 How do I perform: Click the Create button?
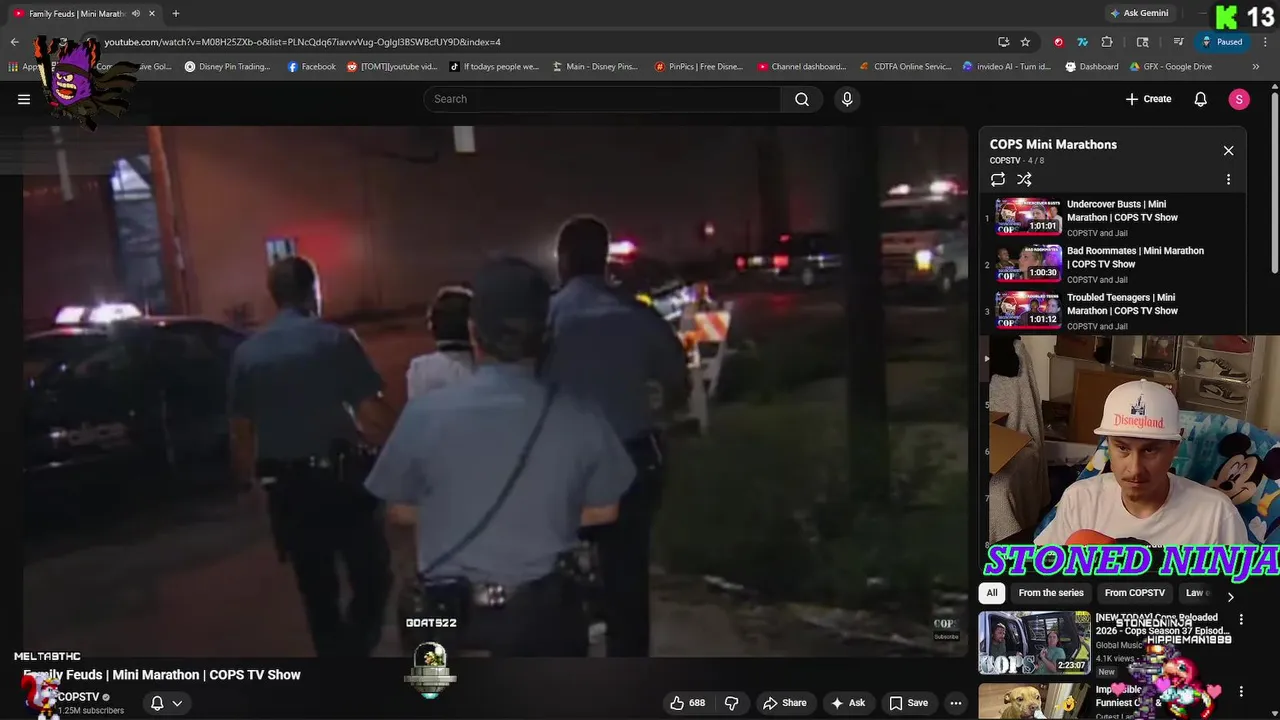coord(1148,99)
